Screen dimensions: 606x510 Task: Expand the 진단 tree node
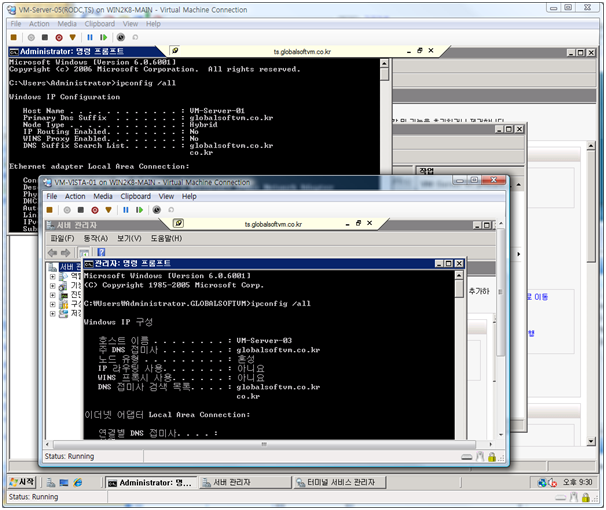coord(53,295)
